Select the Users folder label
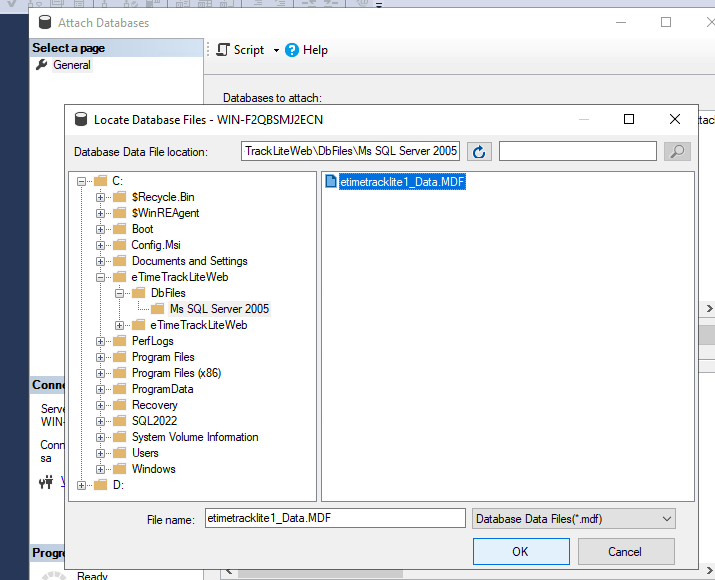Viewport: 715px width, 580px height. click(145, 453)
